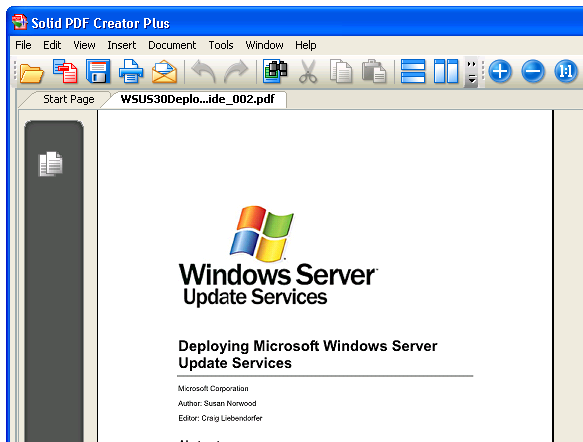583x442 pixels.
Task: Set actual size with the 1:1 icon
Action: click(566, 71)
